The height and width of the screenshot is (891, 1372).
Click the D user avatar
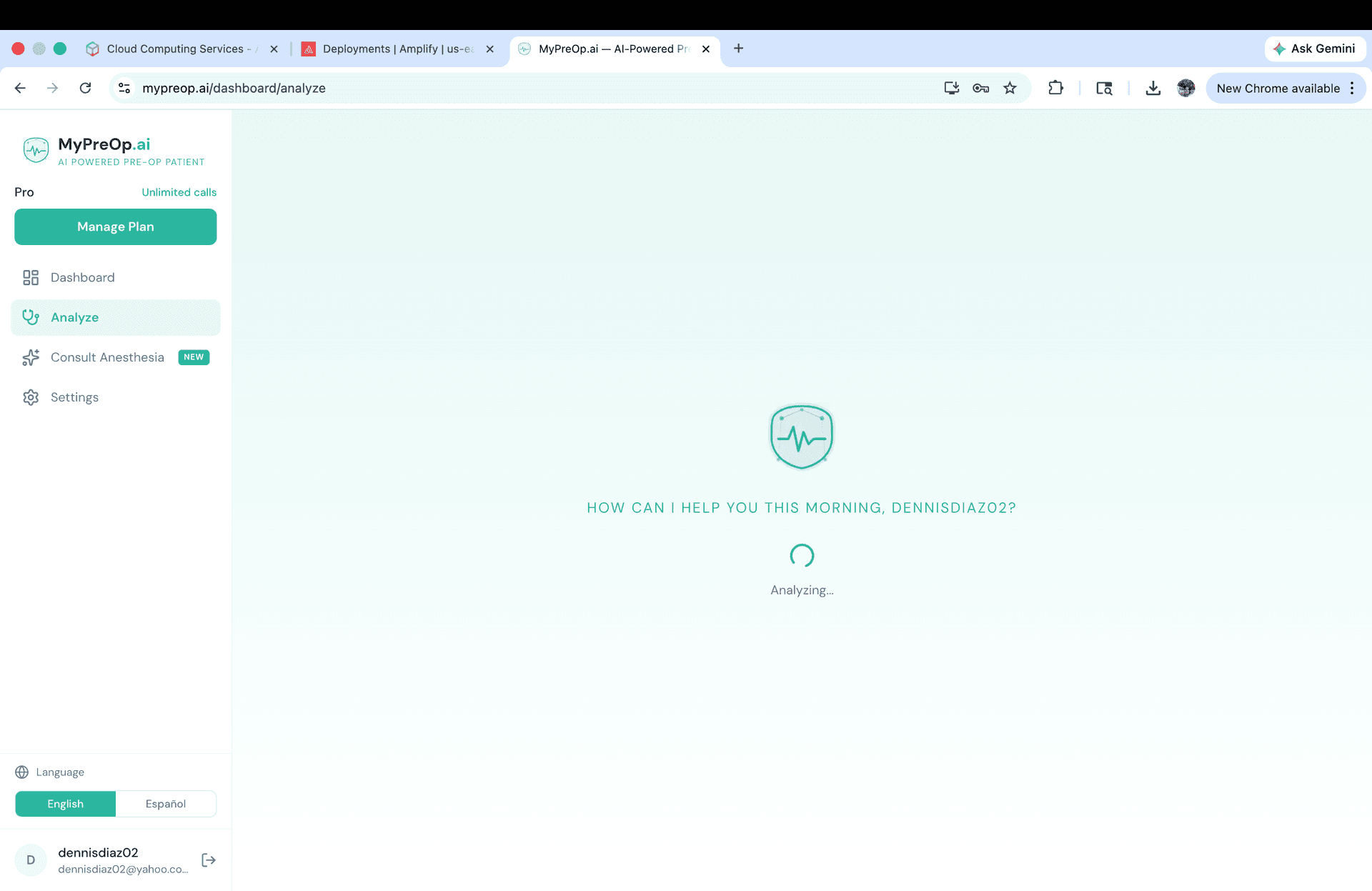pos(31,860)
